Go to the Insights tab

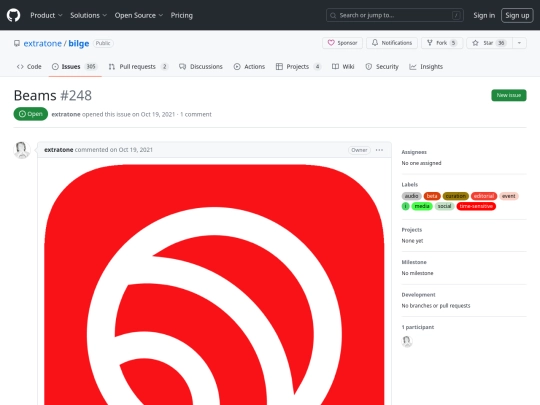426,66
